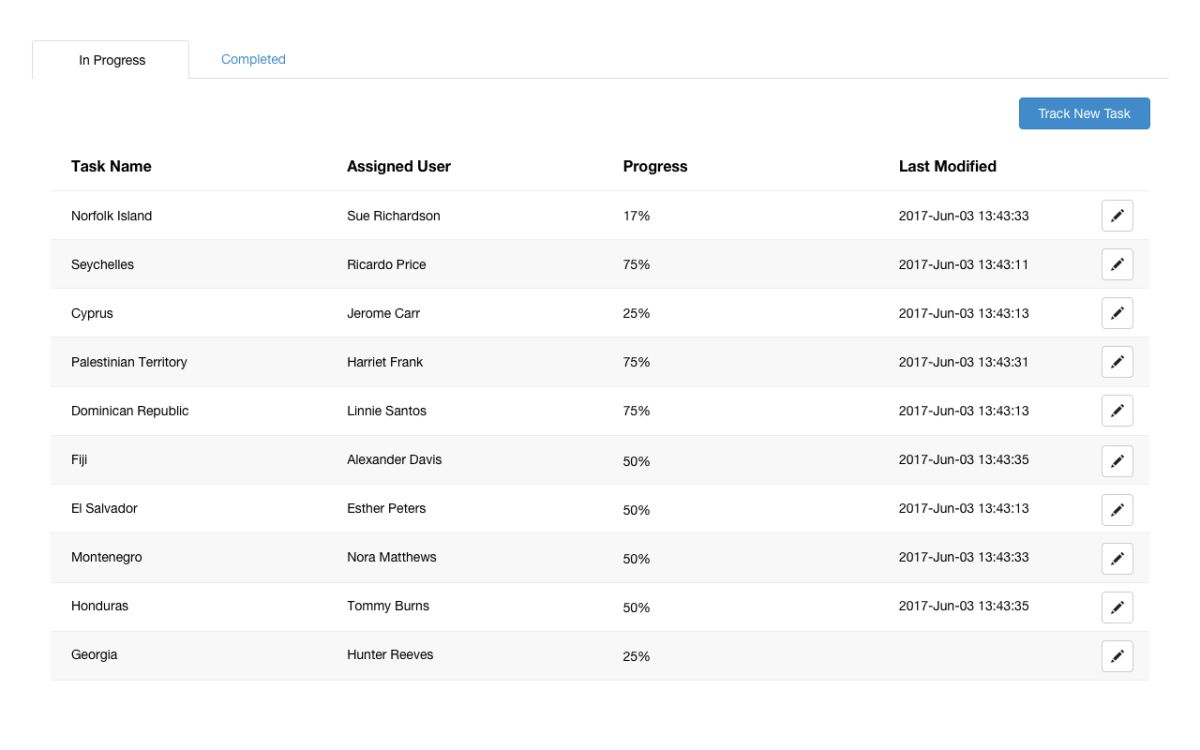Click assigned user Sue Richardson
Screen dimensions: 1200x750
393,216
